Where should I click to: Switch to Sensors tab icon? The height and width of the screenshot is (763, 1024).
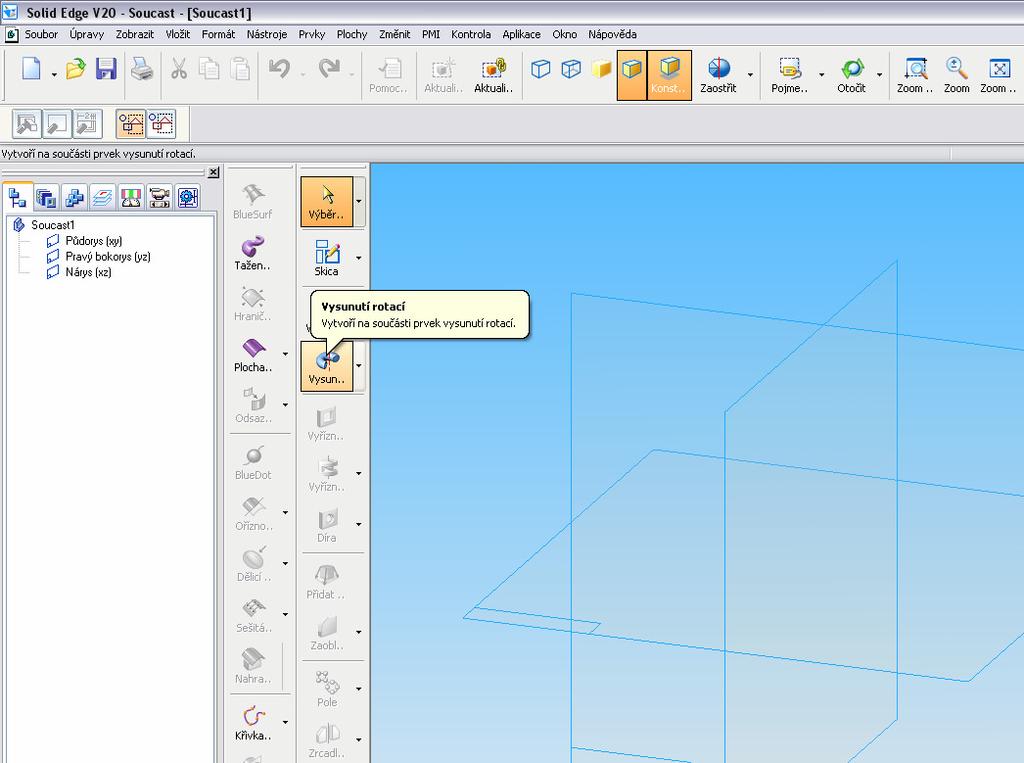coord(131,197)
